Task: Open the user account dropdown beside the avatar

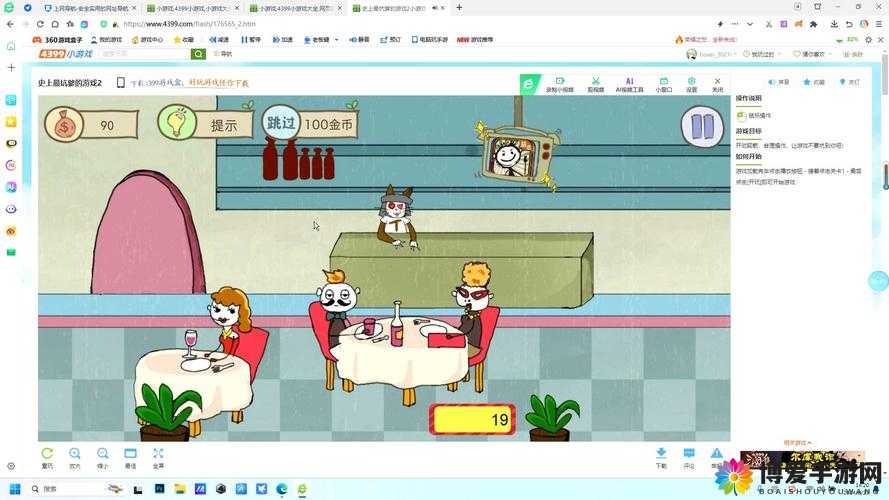Action: point(735,54)
